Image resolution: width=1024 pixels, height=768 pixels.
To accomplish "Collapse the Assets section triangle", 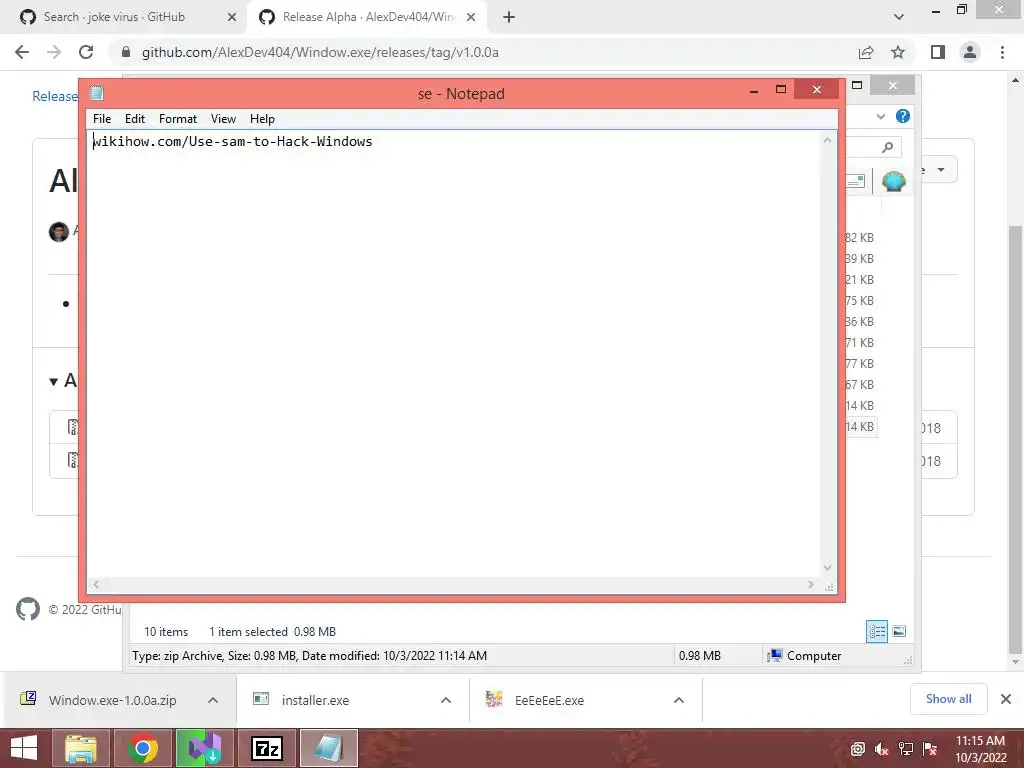I will [54, 381].
